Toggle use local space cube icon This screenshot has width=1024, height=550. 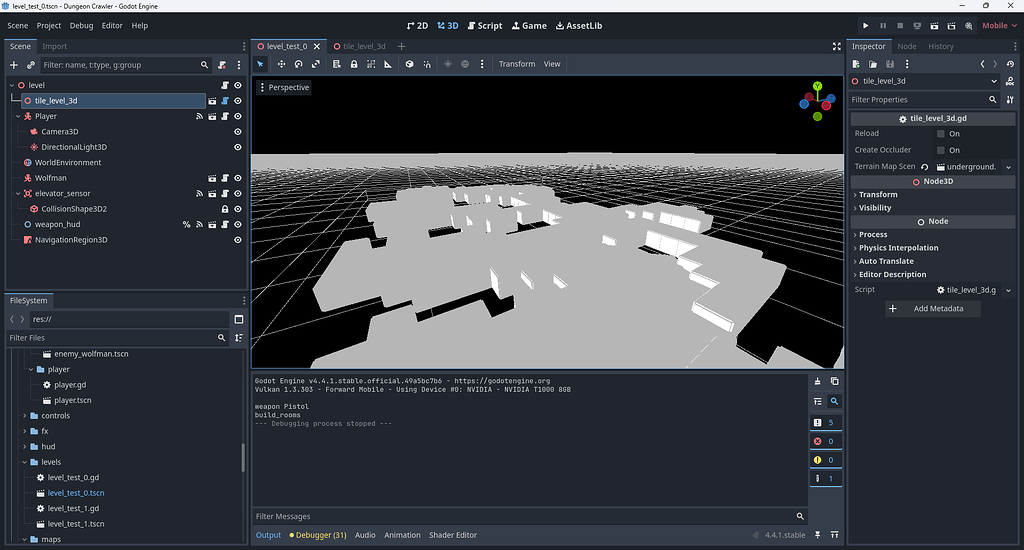[x=409, y=64]
